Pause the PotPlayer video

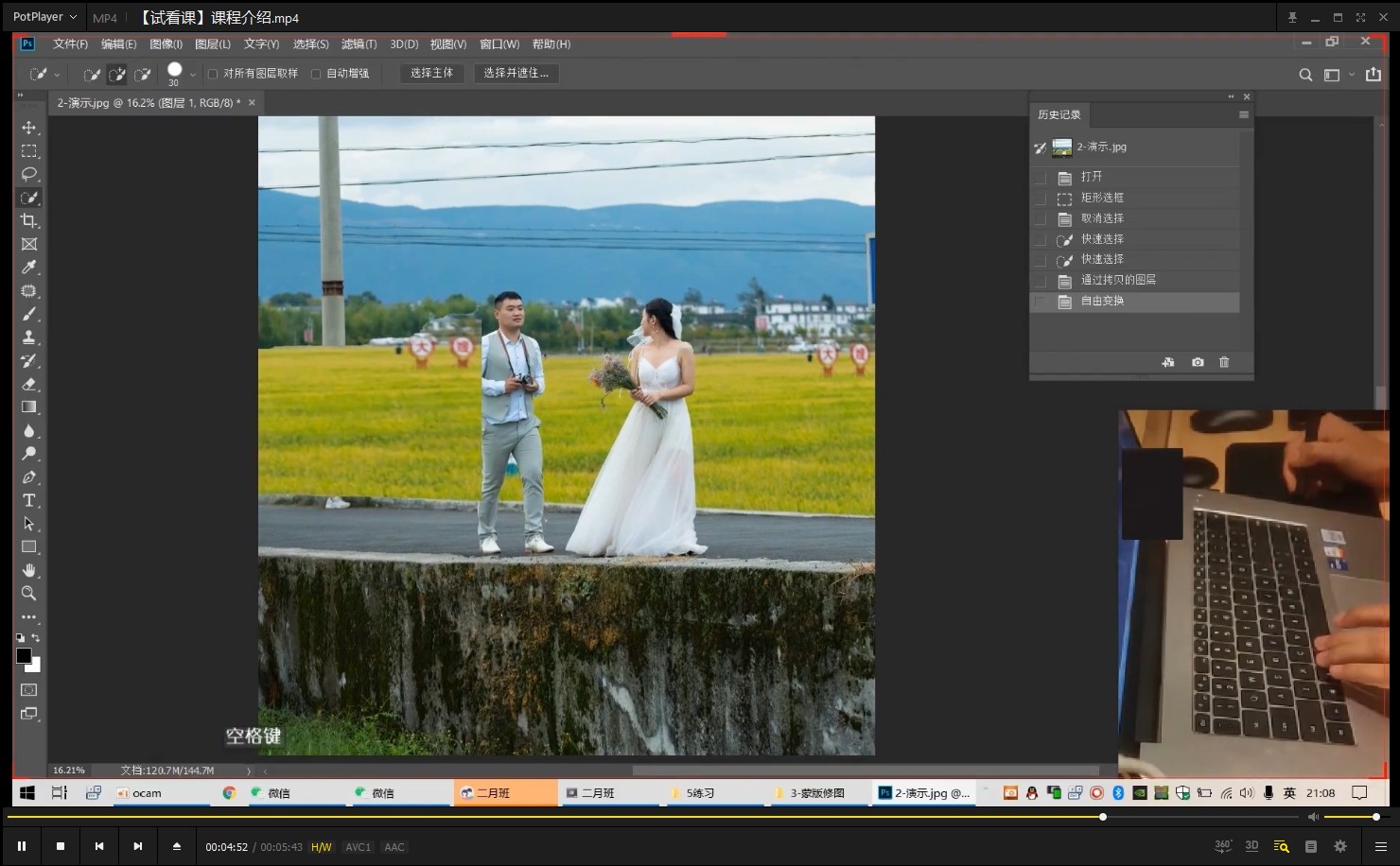tap(22, 846)
